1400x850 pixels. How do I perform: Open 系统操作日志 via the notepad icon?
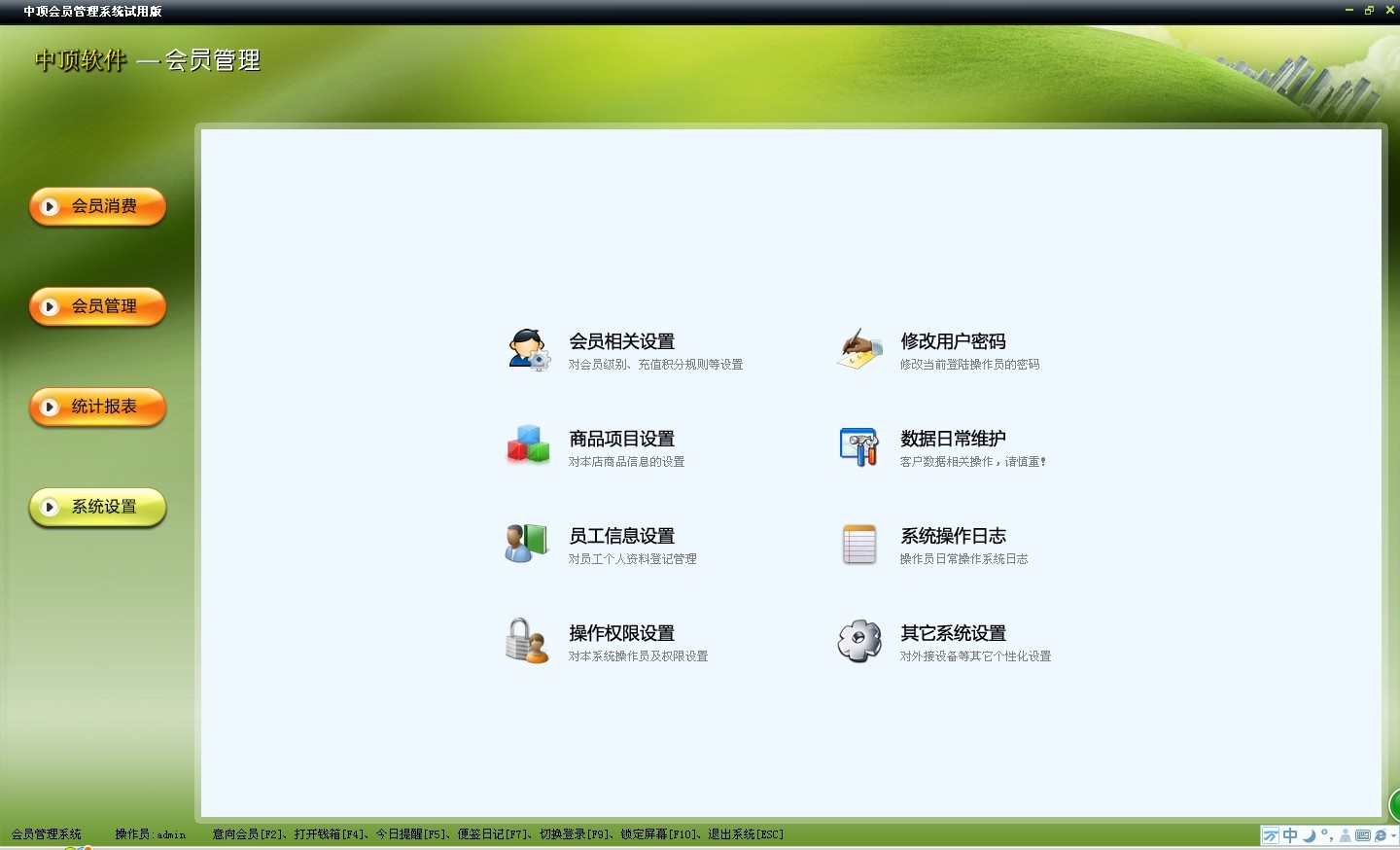pos(859,545)
